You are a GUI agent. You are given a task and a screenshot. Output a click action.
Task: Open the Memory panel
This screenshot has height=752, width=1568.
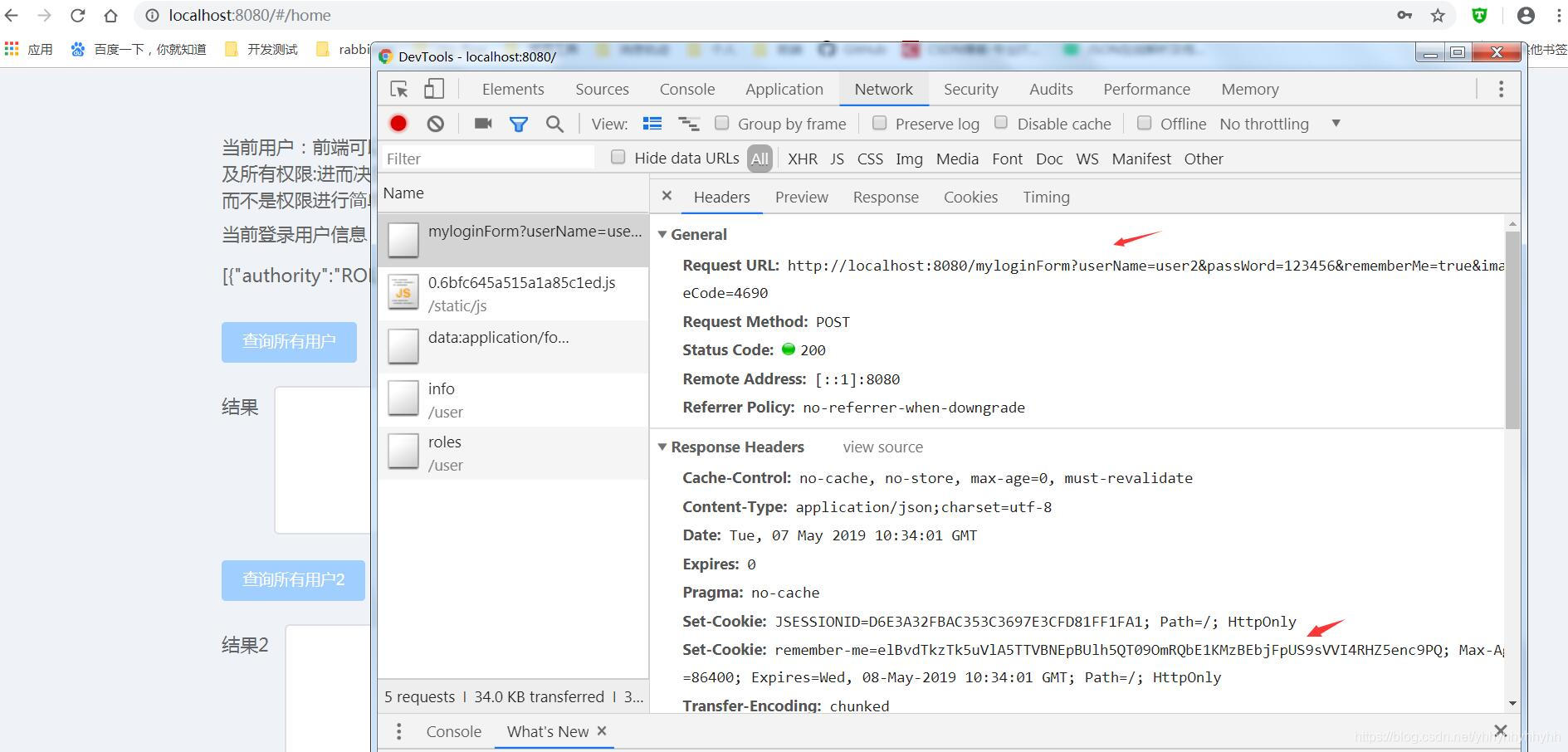(x=1249, y=89)
